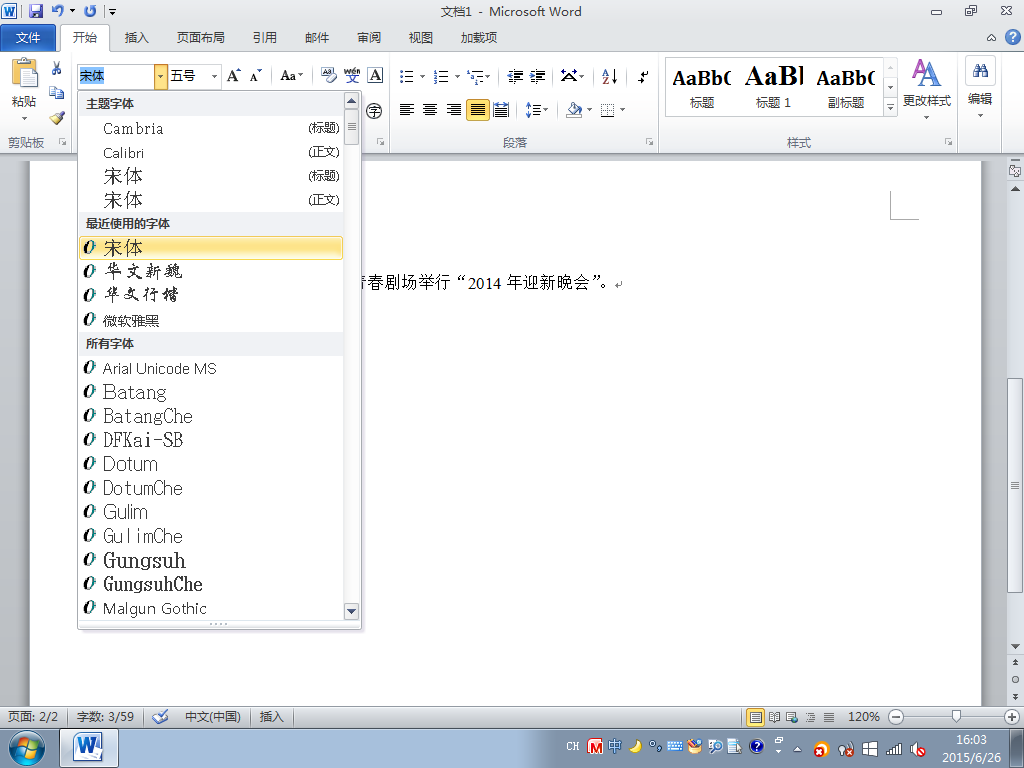
Task: Select the Format Painter brush icon
Action: point(56,118)
